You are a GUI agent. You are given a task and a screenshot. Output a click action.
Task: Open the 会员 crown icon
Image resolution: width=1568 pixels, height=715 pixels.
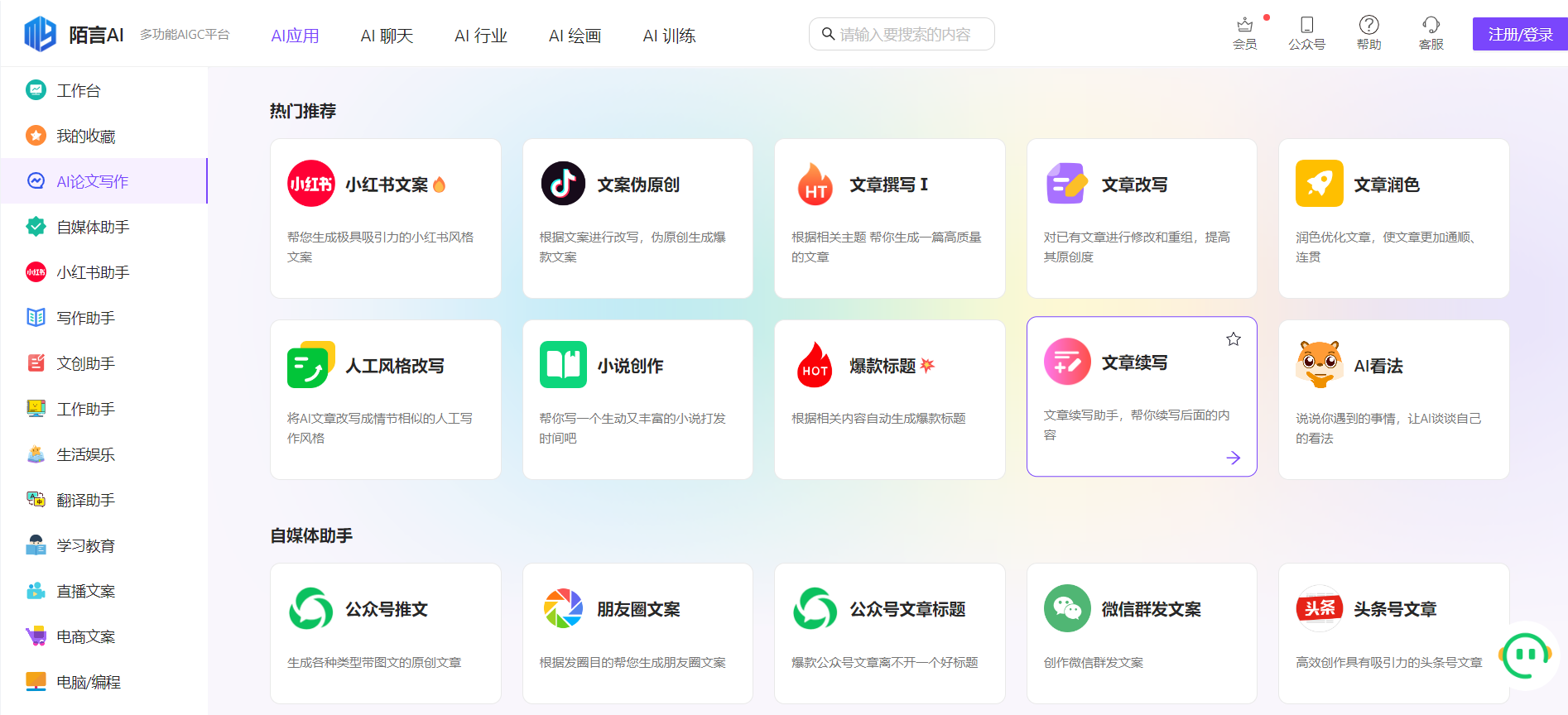[x=1244, y=25]
